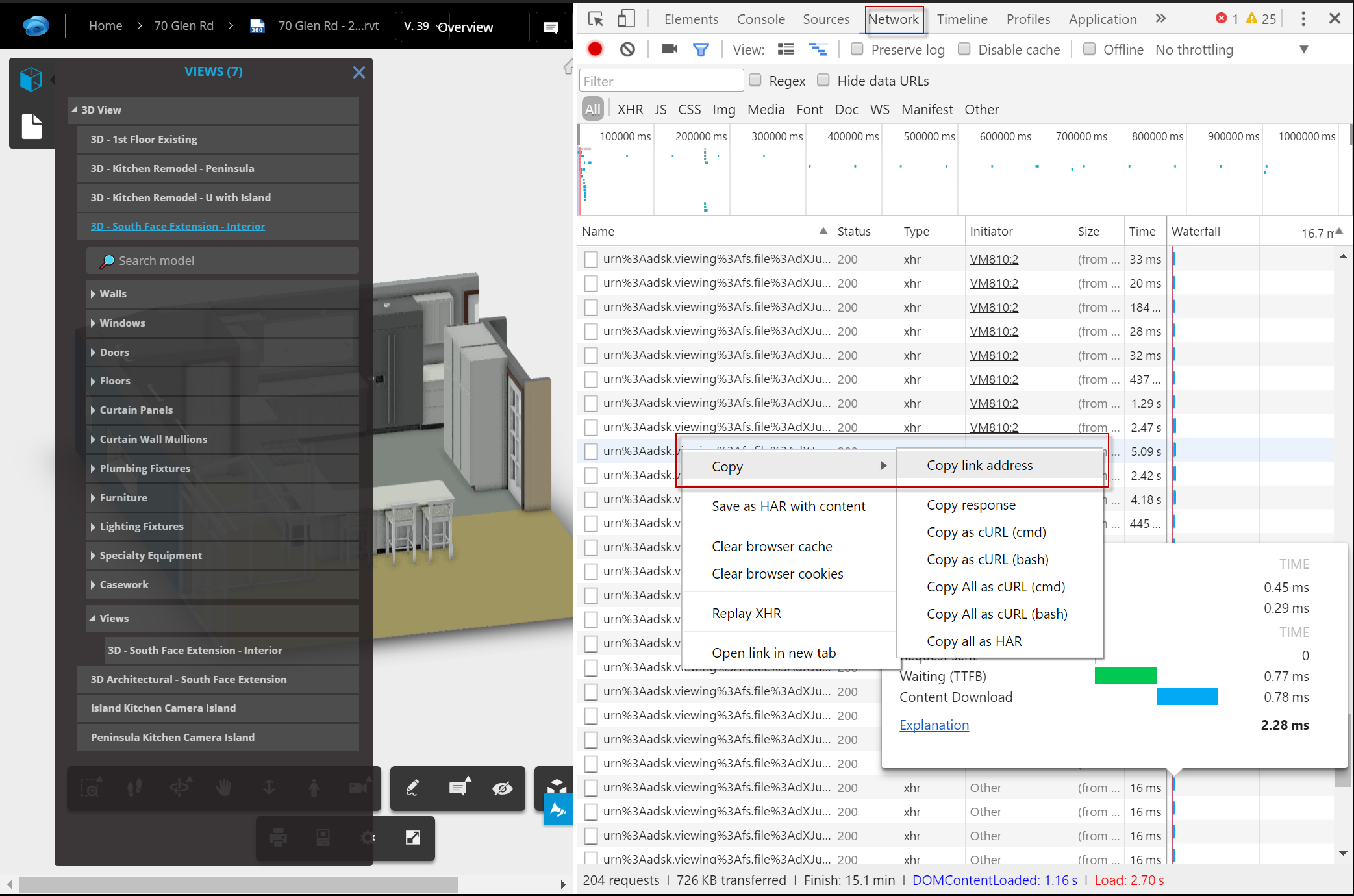Open the DevTools three-dot menu
Screen dimensions: 1354x896
1303,19
